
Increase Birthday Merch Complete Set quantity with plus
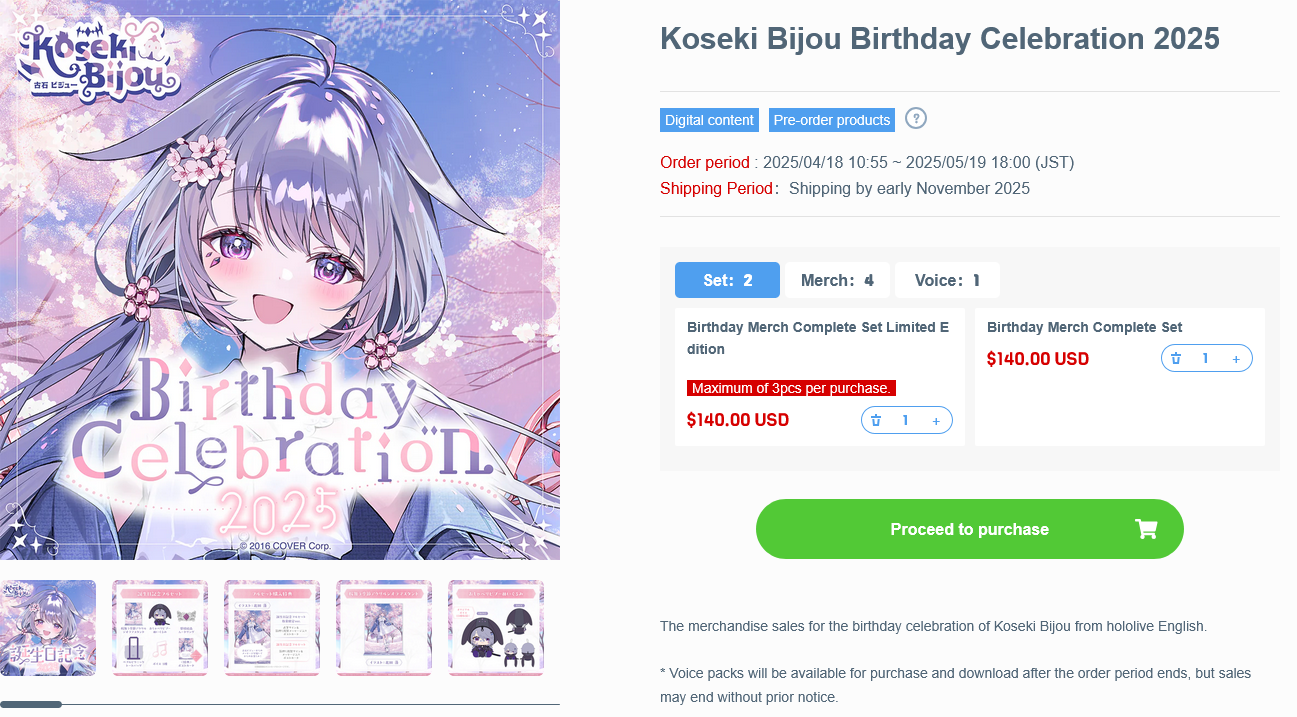[1236, 359]
